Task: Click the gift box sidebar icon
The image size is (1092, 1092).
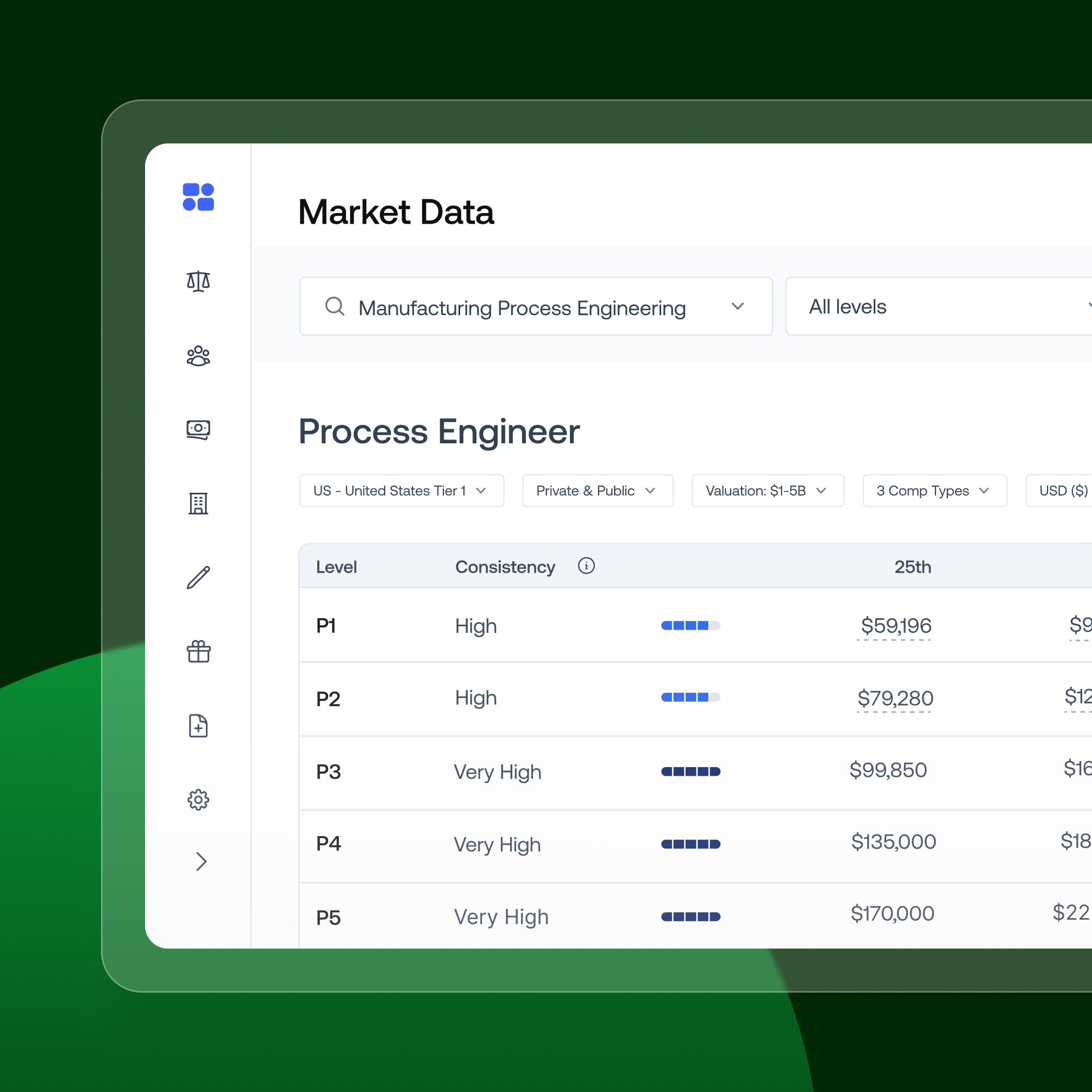Action: (x=198, y=651)
